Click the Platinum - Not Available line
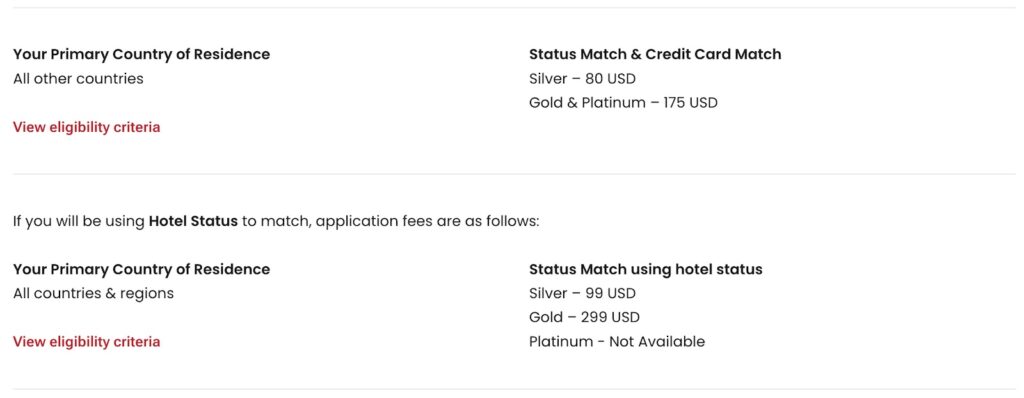The width and height of the screenshot is (1024, 398). [617, 342]
